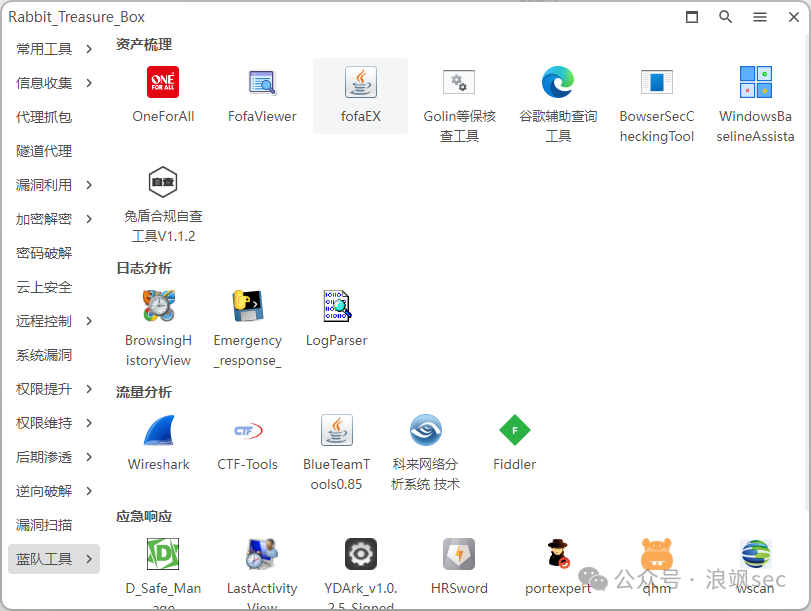This screenshot has height=611, width=811.
Task: Open the fofaEX Java tool
Action: [x=361, y=82]
